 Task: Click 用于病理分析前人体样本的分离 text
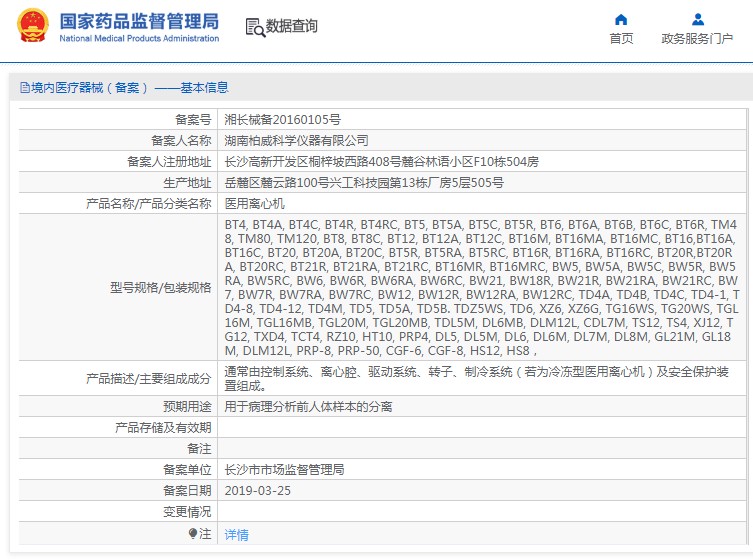[x=308, y=407]
